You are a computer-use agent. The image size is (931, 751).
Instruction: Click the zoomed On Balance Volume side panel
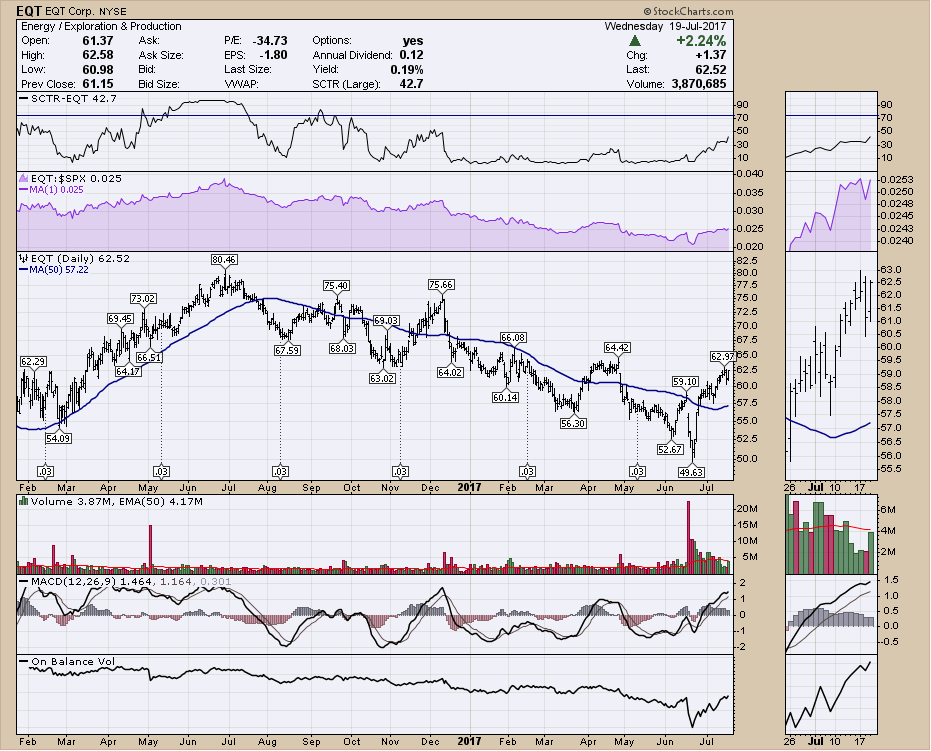pyautogui.click(x=831, y=695)
